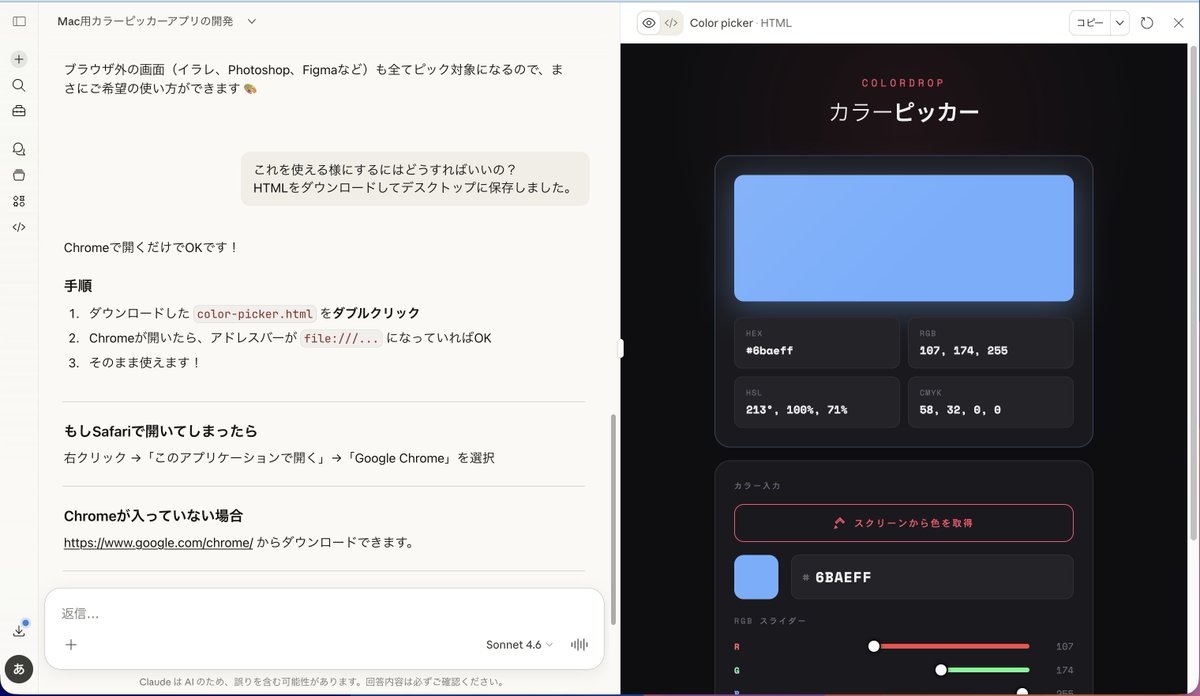This screenshot has height=696, width=1200.
Task: Open the user avatar "あ" menu
Action: pyautogui.click(x=19, y=667)
